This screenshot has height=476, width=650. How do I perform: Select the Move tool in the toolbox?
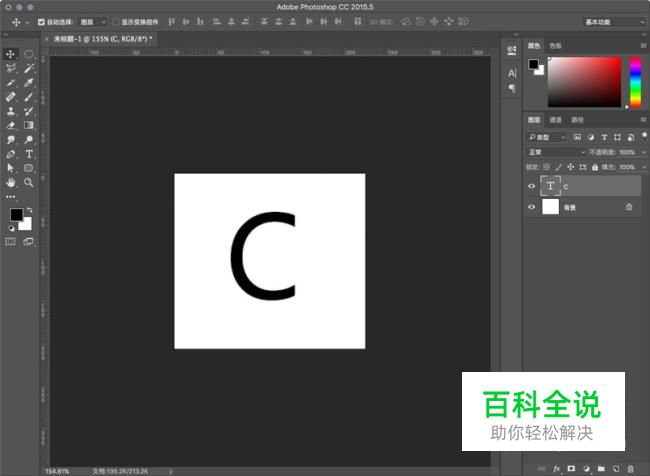(11, 54)
